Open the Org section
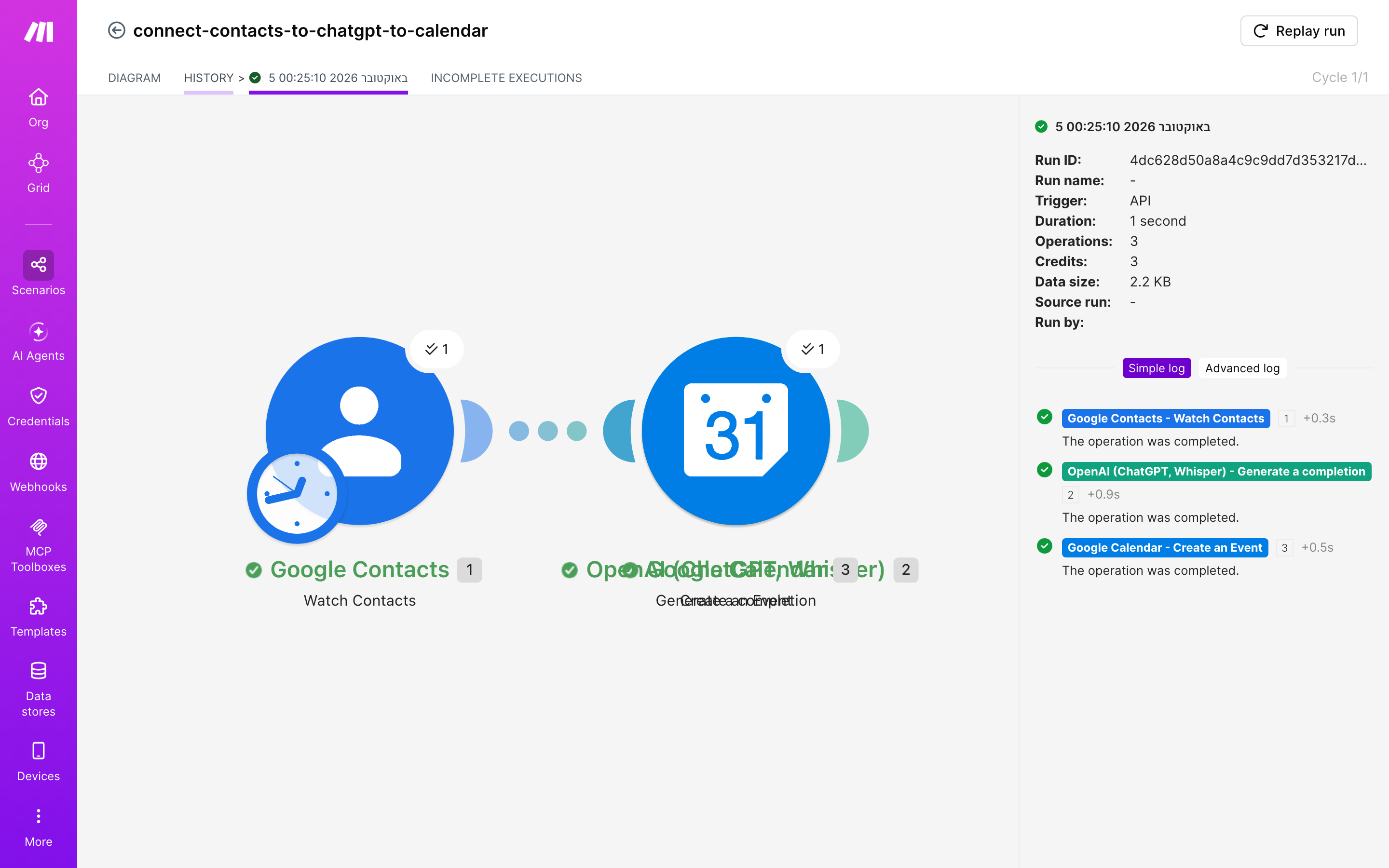Screen dimensions: 1389x868 click(x=39, y=108)
